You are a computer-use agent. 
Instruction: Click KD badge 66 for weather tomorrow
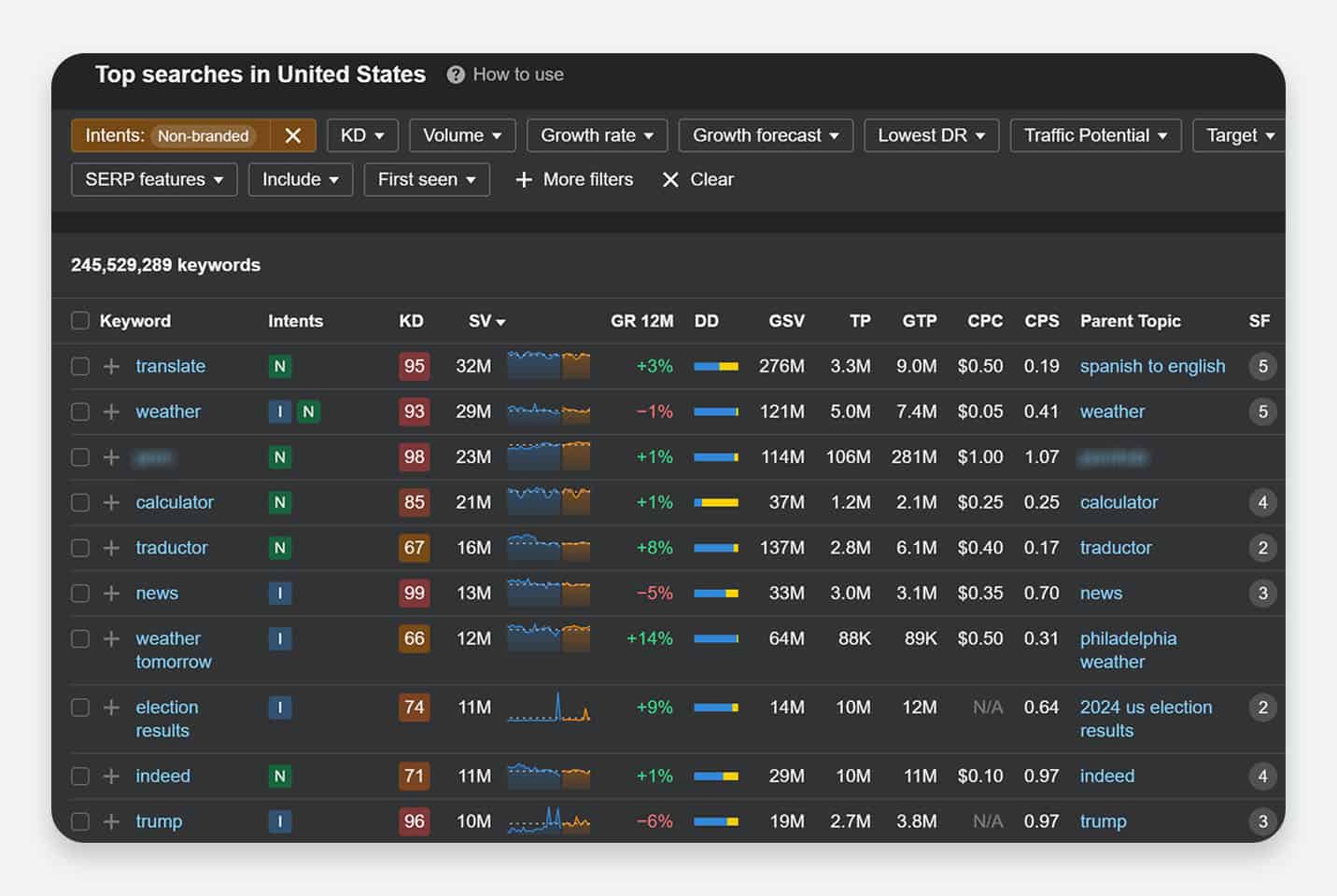(x=414, y=638)
